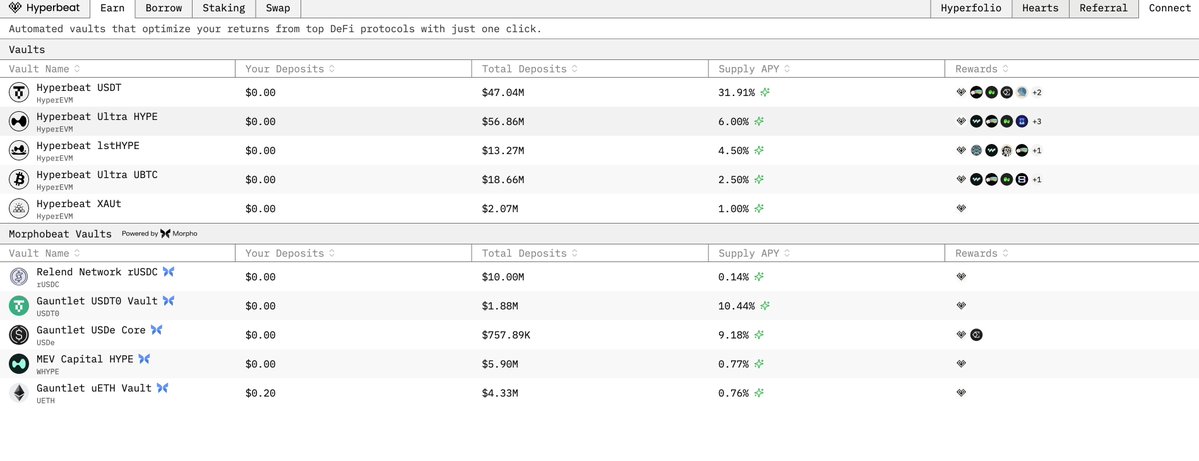Sort Morphobeat table by Total Deposits

[x=529, y=253]
